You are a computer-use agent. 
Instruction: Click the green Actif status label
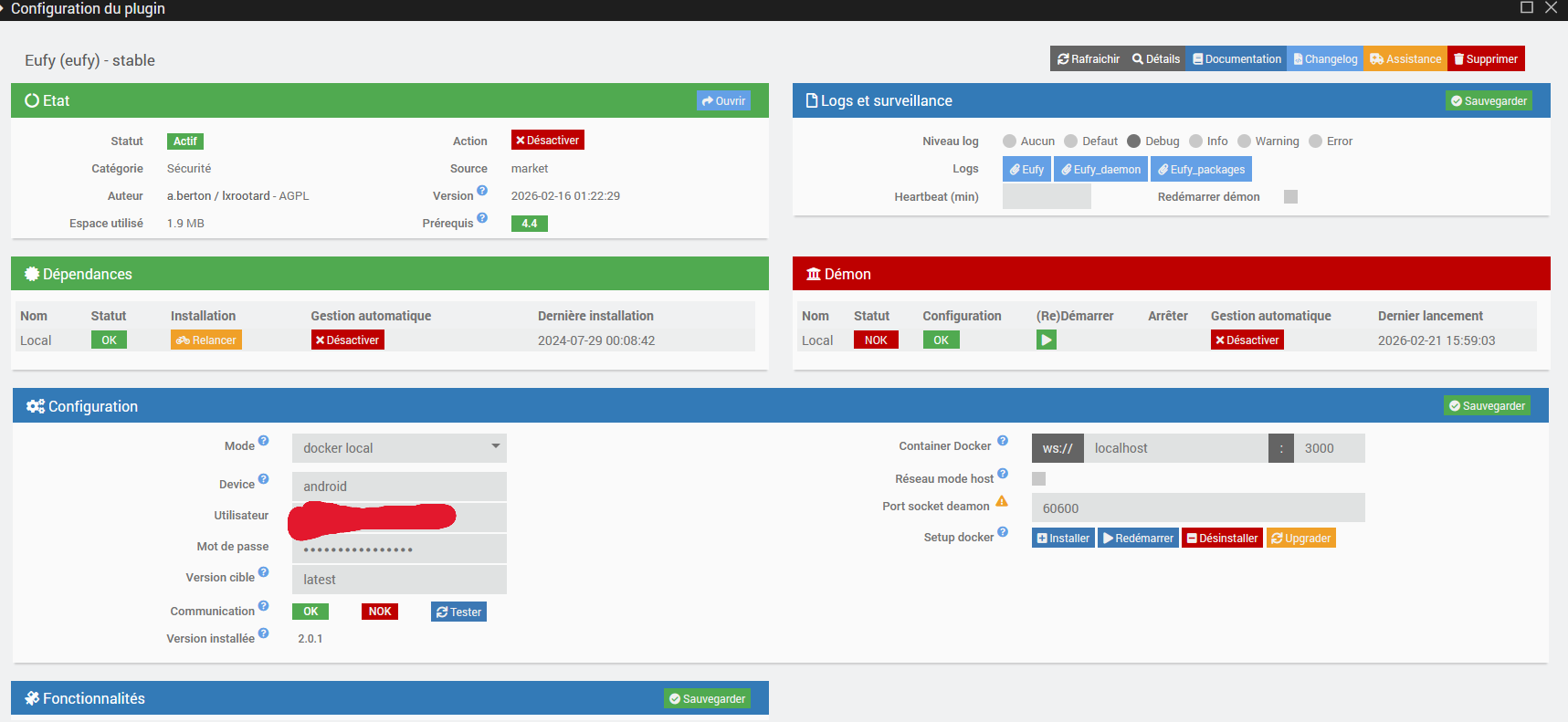point(185,141)
